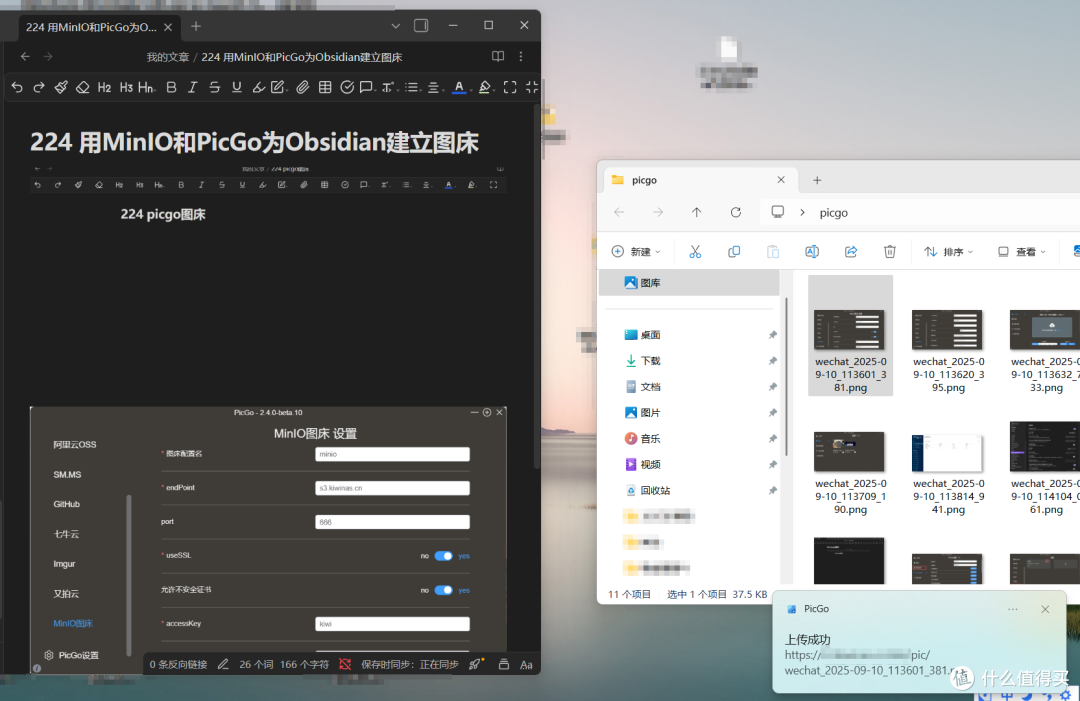Image resolution: width=1080 pixels, height=701 pixels.
Task: Add a new File Explorer tab
Action: 817,180
